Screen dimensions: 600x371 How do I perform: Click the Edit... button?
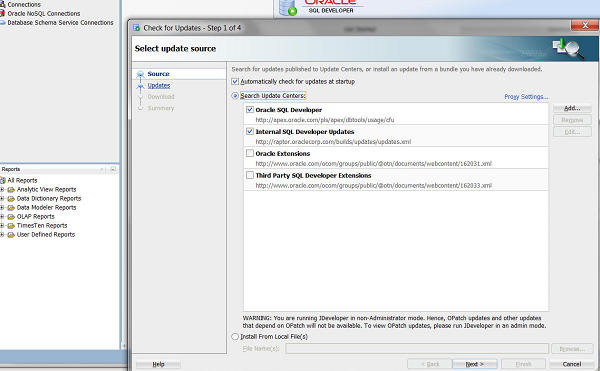[572, 132]
